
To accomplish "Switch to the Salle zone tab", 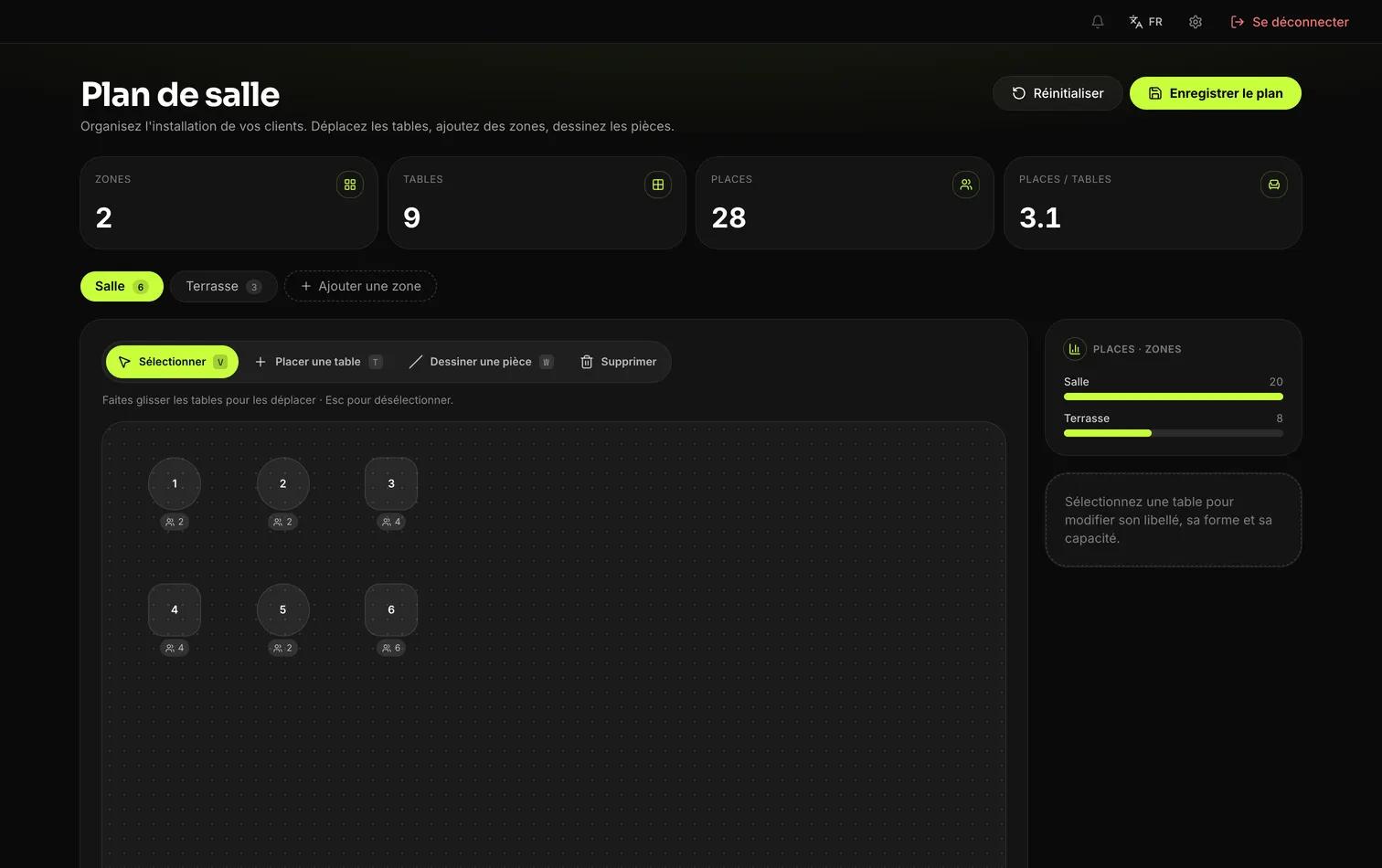I will (x=122, y=286).
